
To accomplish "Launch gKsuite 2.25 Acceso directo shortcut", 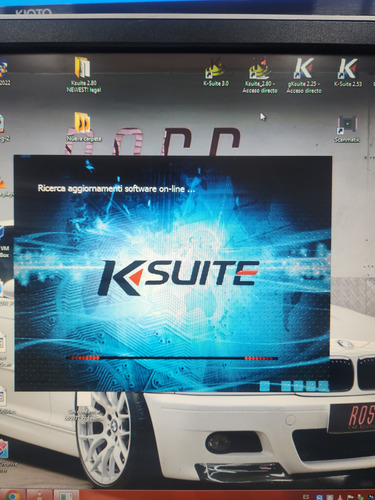I will [304, 75].
